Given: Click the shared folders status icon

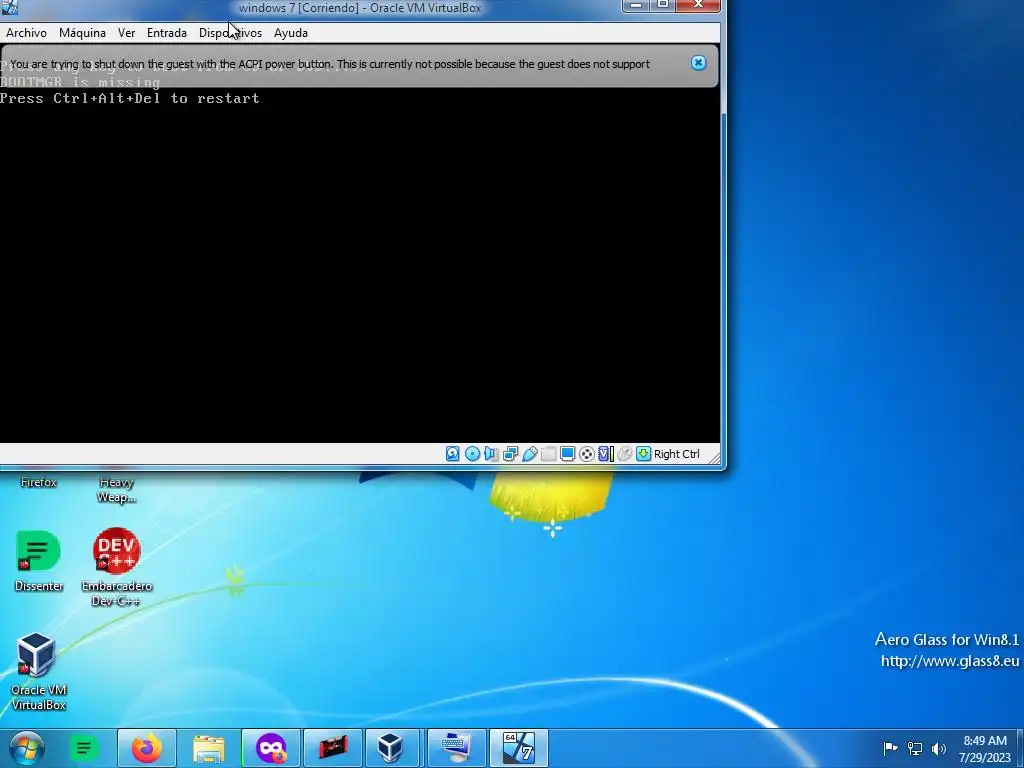Looking at the screenshot, I should point(549,454).
